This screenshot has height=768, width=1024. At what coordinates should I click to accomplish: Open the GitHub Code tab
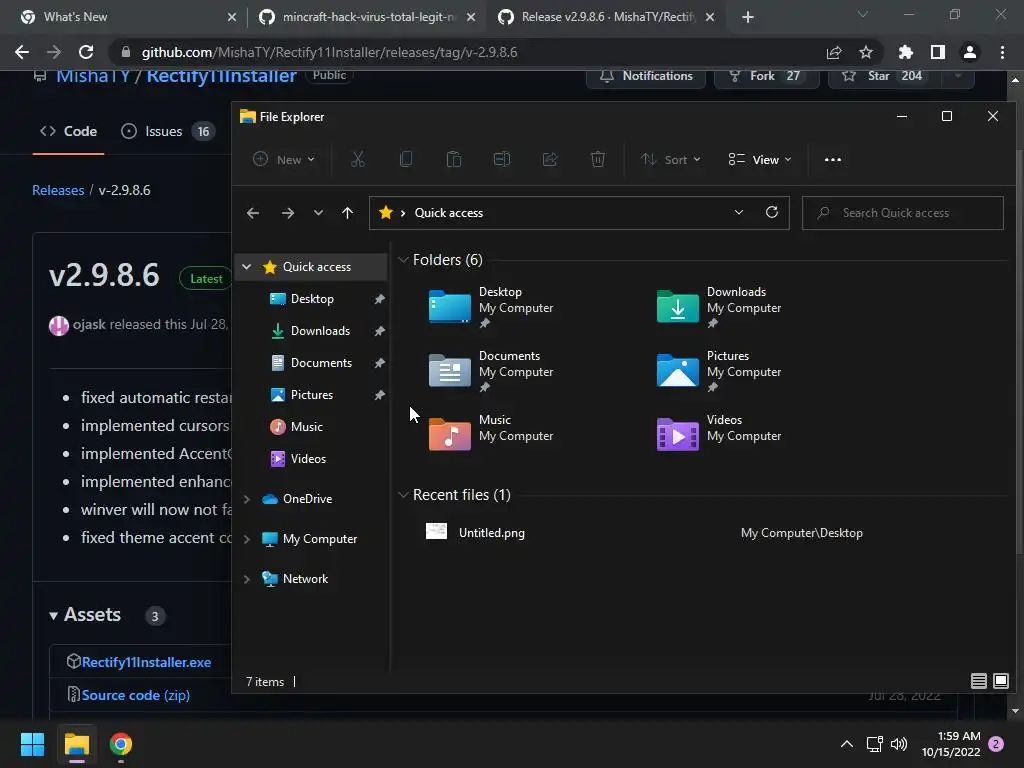point(69,131)
